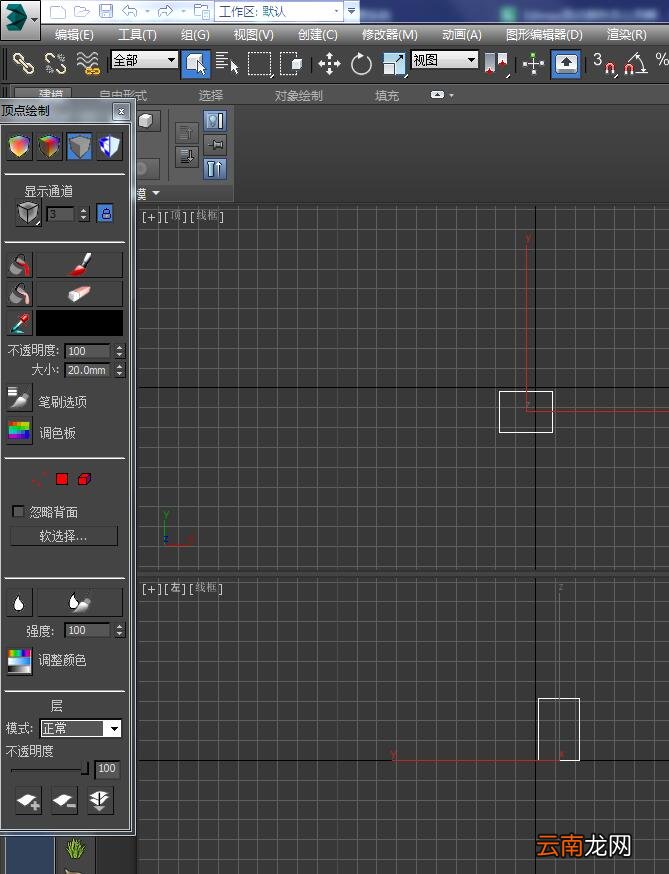Toggle Window/Crossing selection mode
This screenshot has width=669, height=874.
point(292,64)
